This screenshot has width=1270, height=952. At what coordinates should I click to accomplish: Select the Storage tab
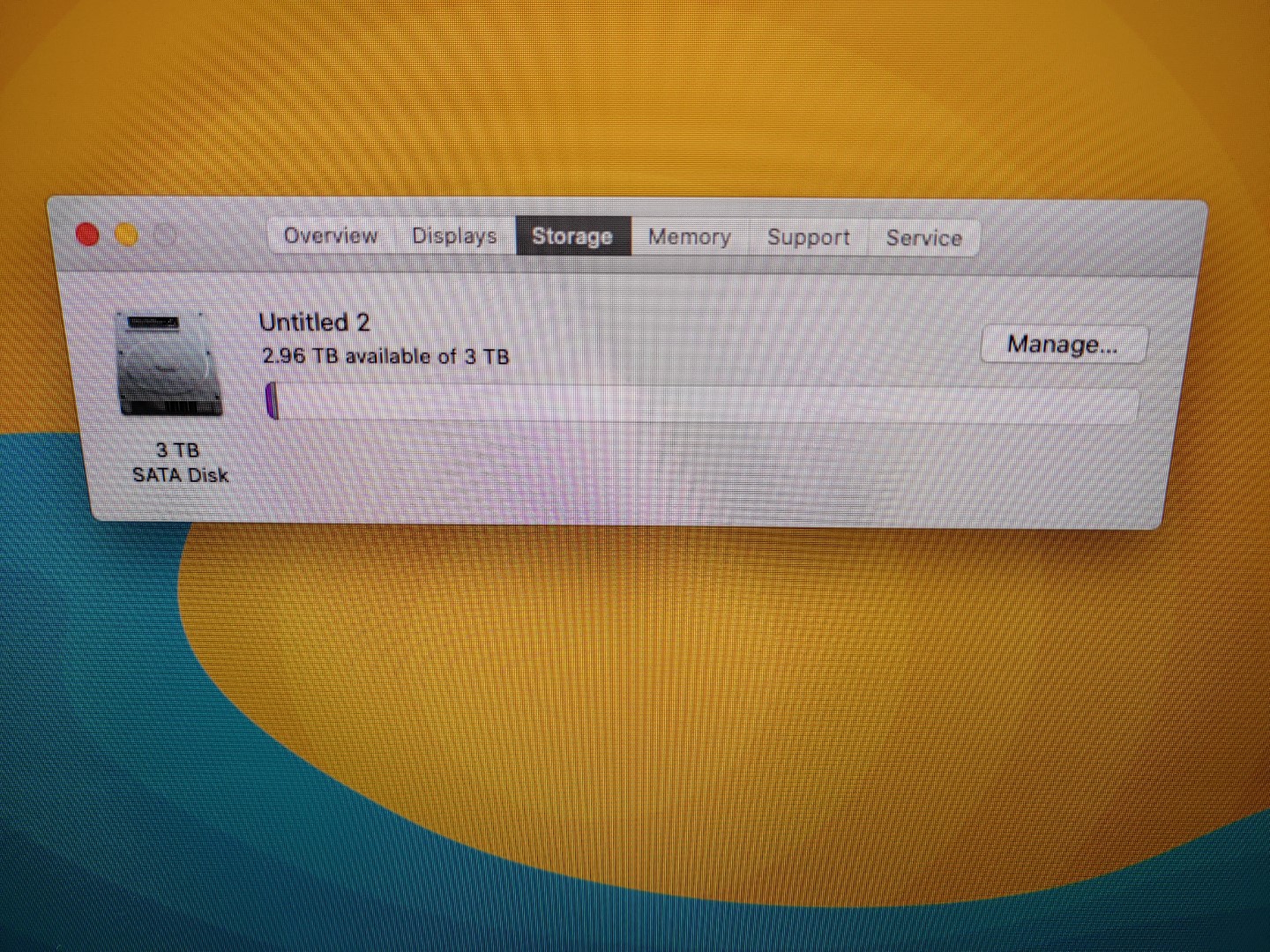[572, 236]
